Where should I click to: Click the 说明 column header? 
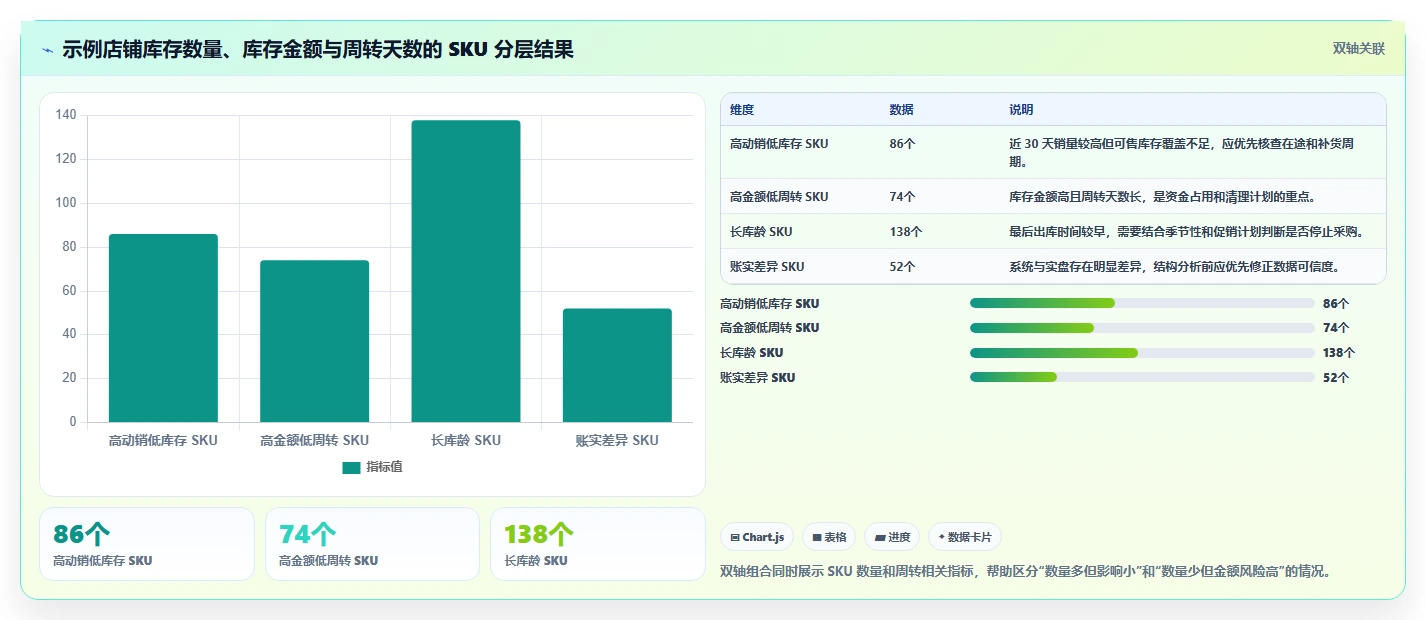(x=1021, y=110)
